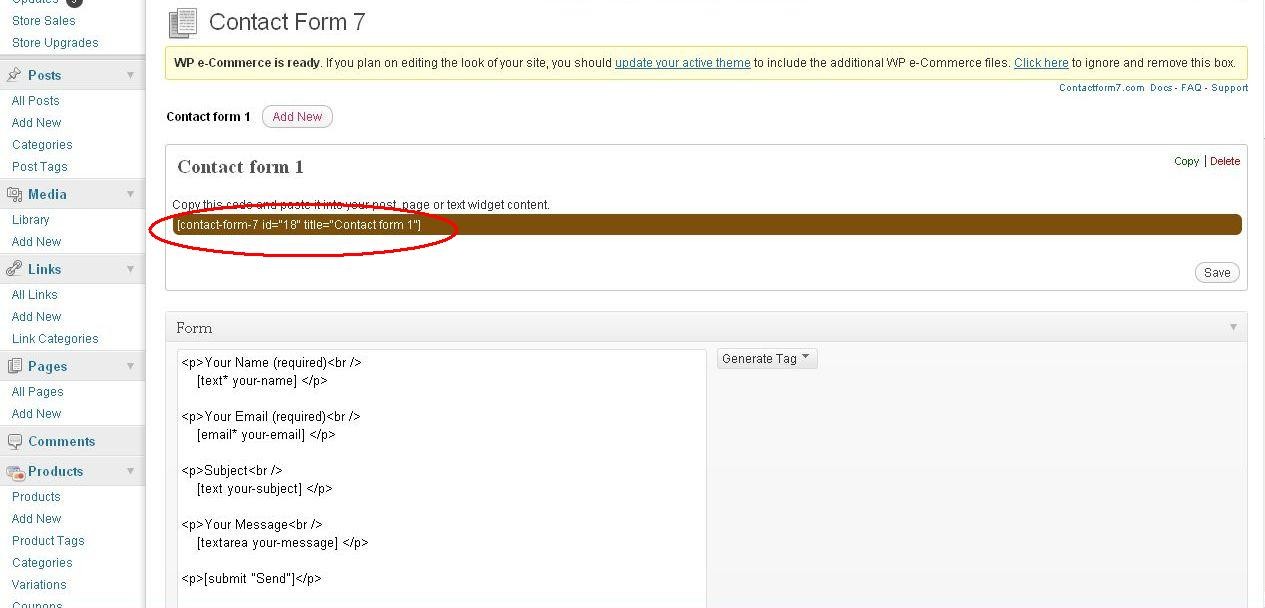
Task: Click the Copy link for this form
Action: (x=1186, y=161)
